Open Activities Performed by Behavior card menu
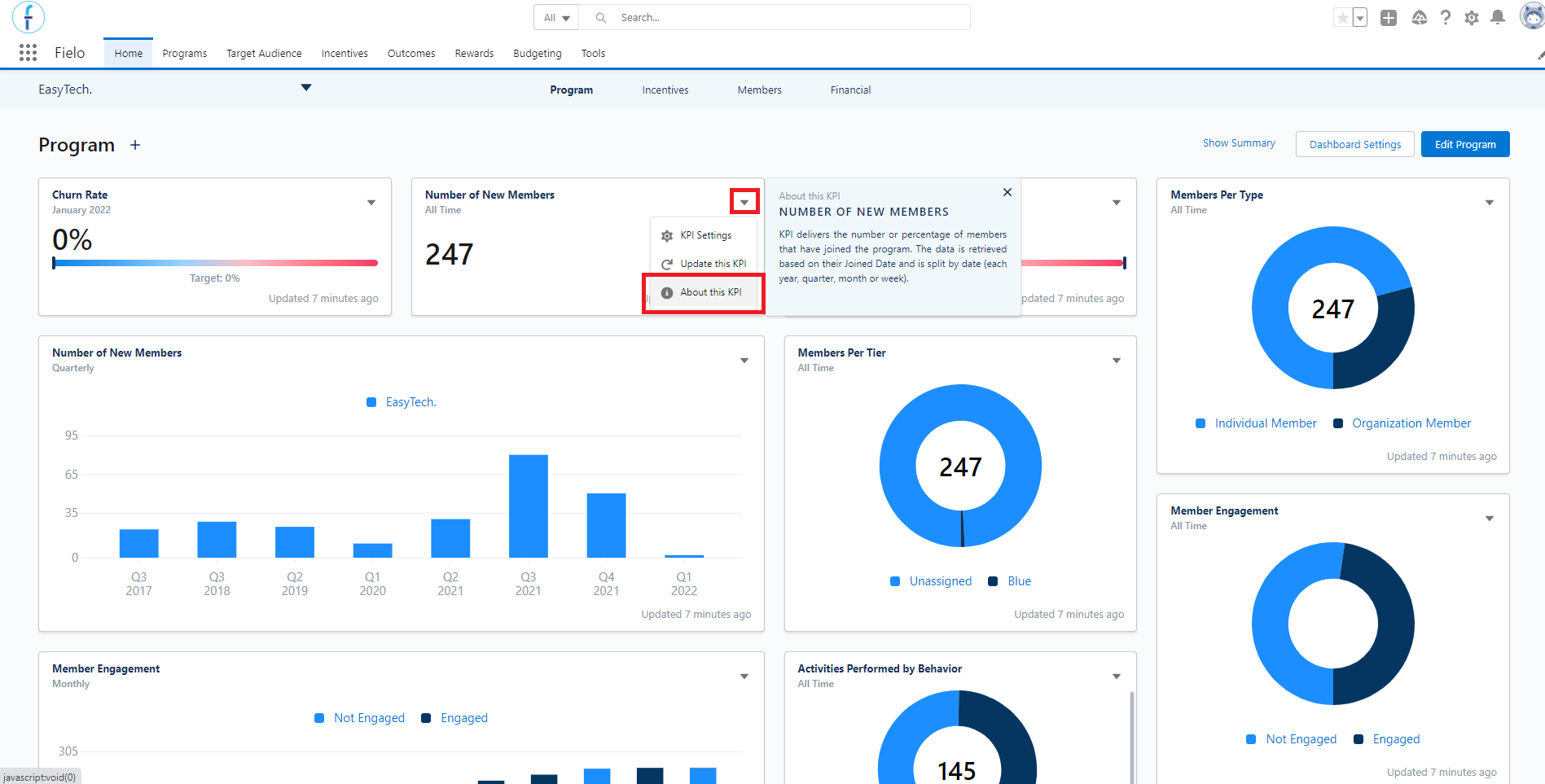 coord(1117,677)
